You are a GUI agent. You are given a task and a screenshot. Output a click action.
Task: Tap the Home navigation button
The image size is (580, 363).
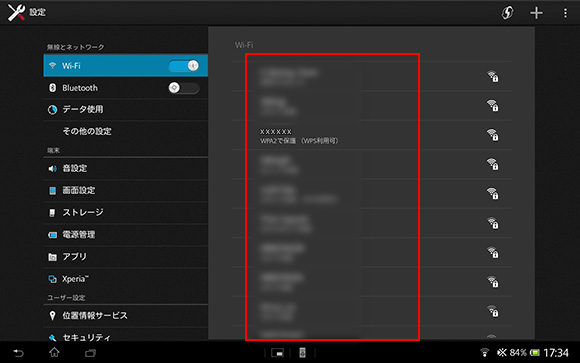(54, 352)
